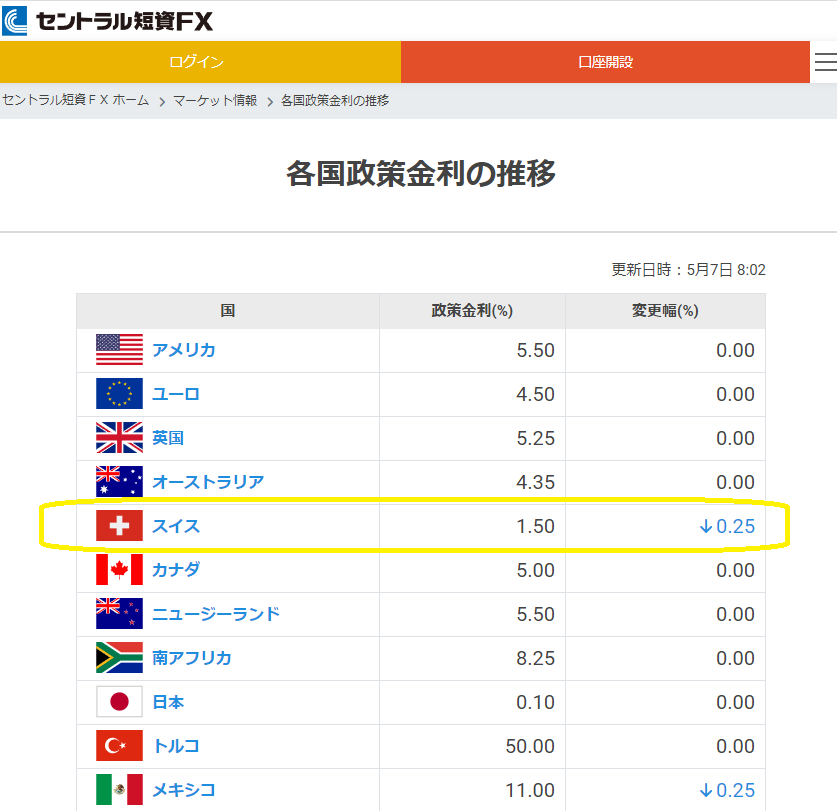
Task: Click the セントラル短資FX logo
Action: point(107,21)
